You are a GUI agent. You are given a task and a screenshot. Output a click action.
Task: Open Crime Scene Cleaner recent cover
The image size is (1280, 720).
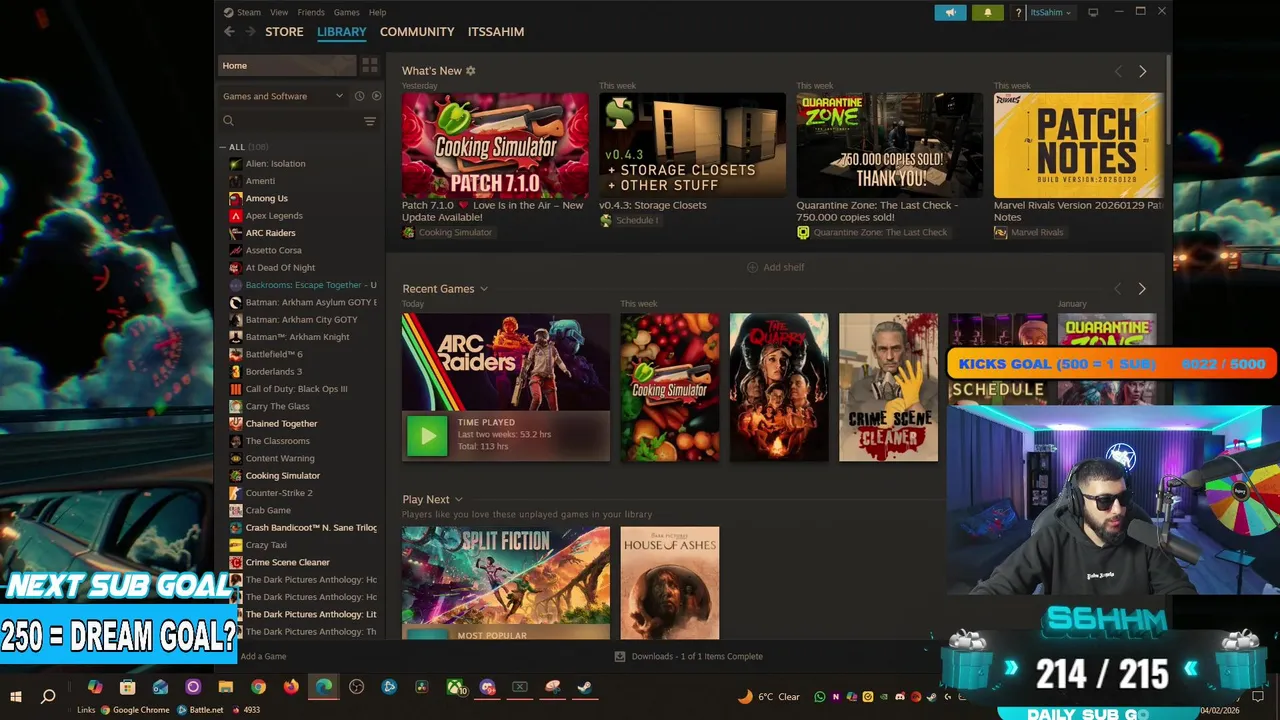(x=888, y=388)
